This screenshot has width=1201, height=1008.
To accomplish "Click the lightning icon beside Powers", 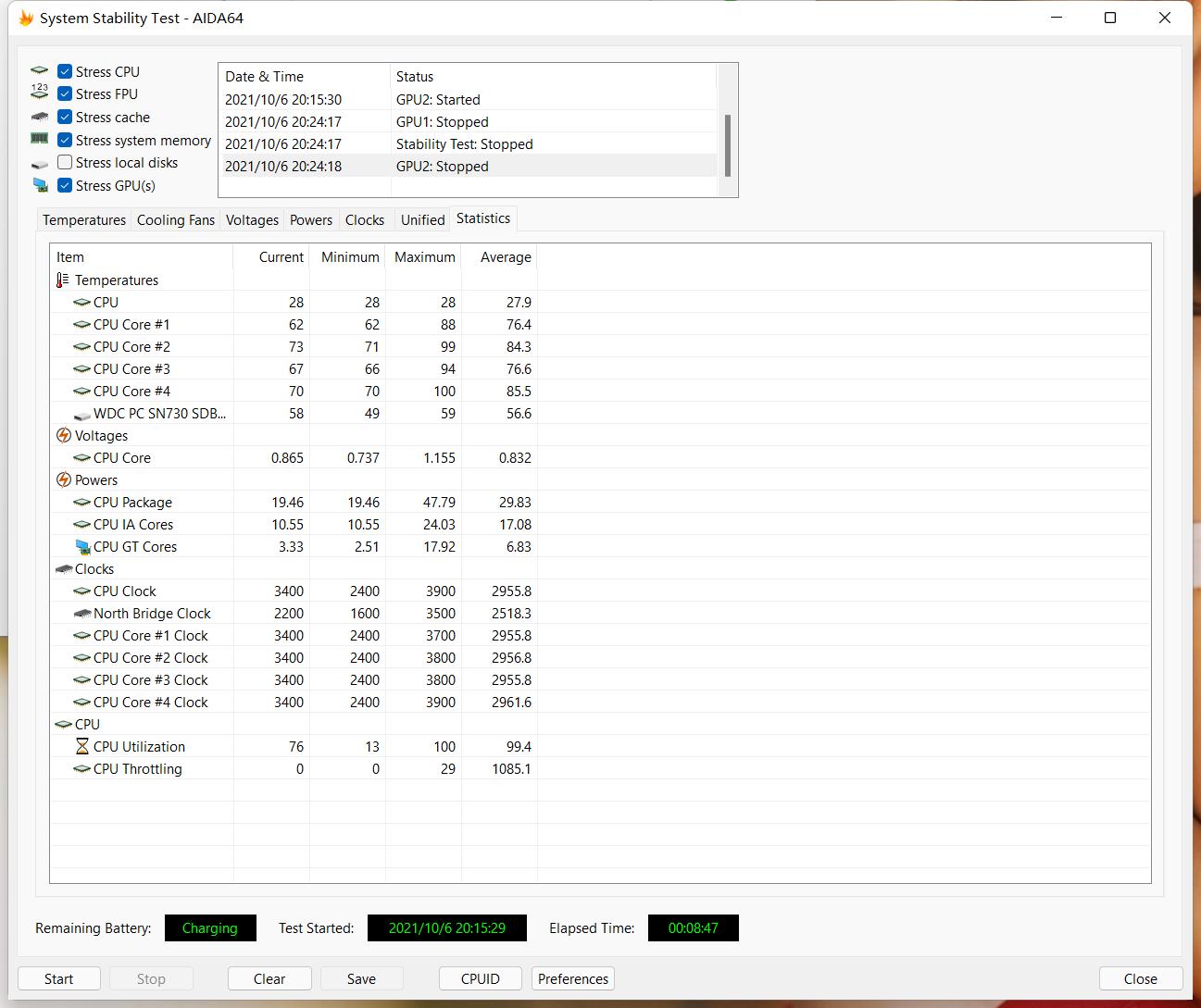I will tap(64, 480).
